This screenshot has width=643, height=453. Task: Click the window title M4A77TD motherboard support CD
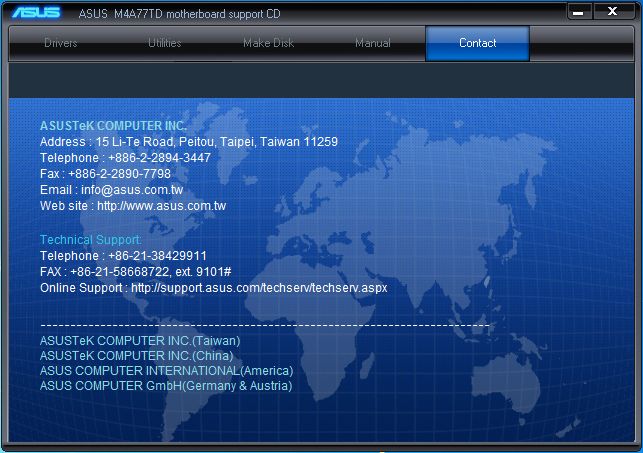(x=179, y=14)
